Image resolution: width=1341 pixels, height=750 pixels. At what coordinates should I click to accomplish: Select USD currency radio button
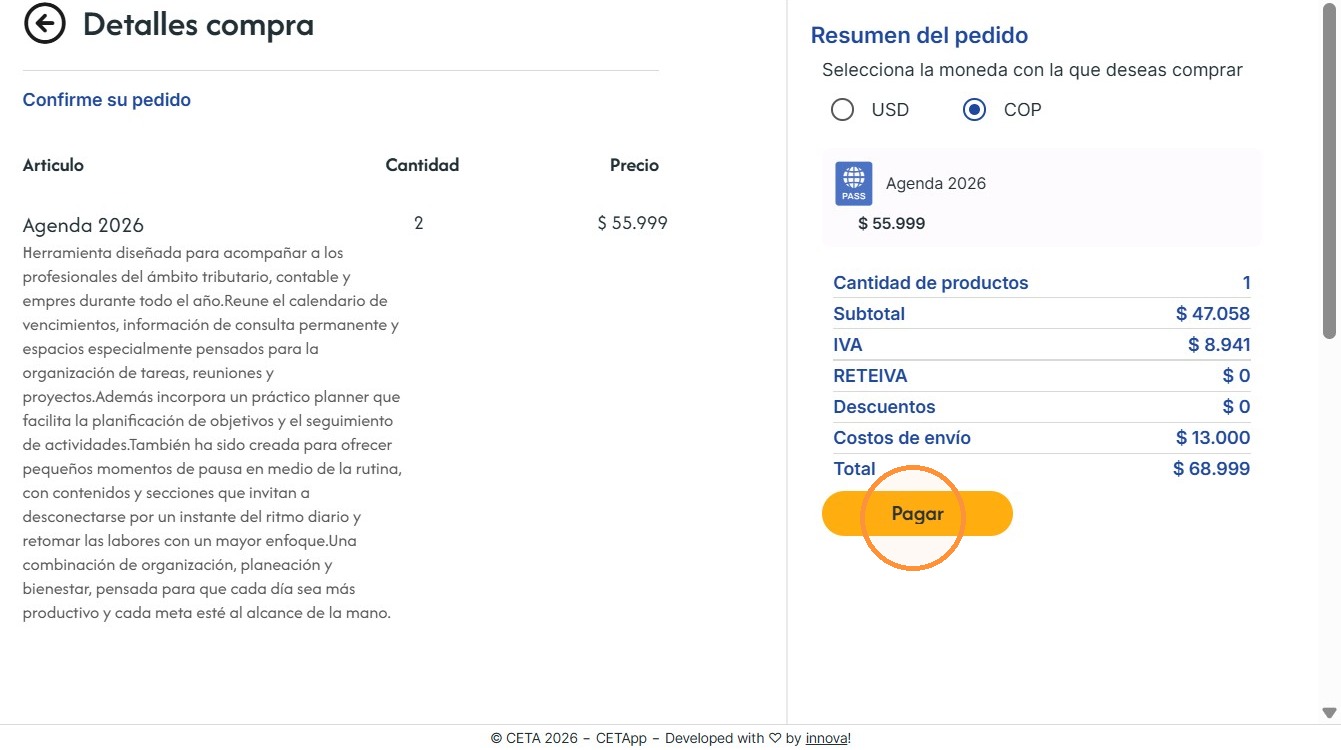pyautogui.click(x=843, y=110)
